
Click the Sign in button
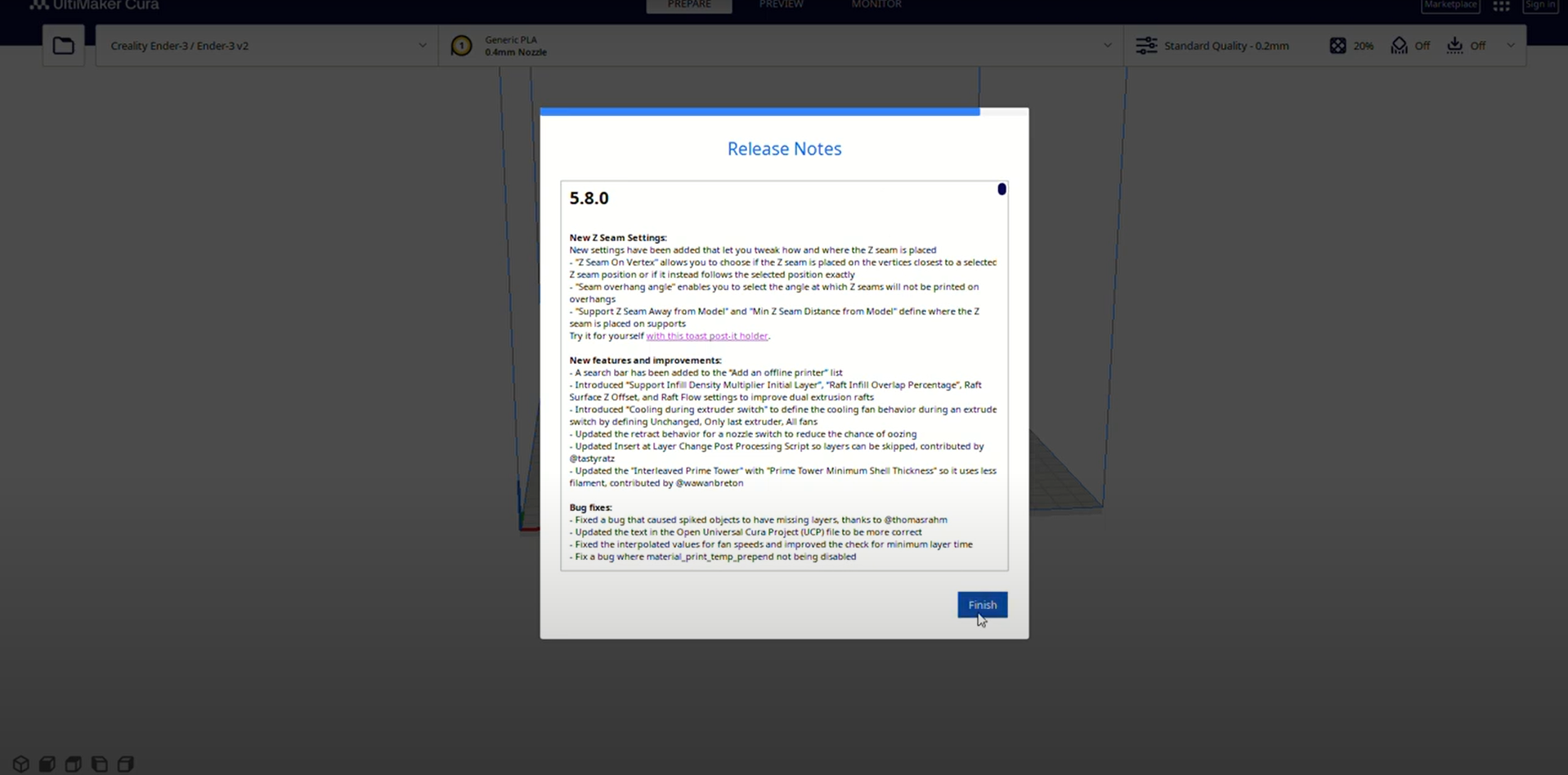click(x=1540, y=5)
